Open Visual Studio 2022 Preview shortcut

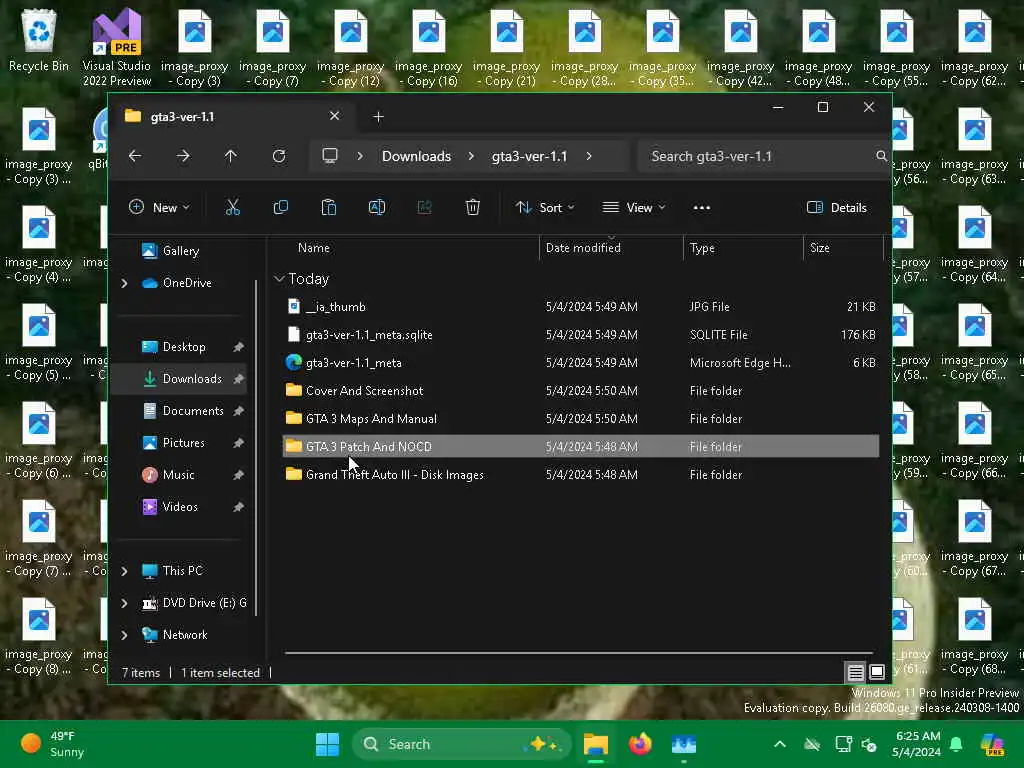117,48
